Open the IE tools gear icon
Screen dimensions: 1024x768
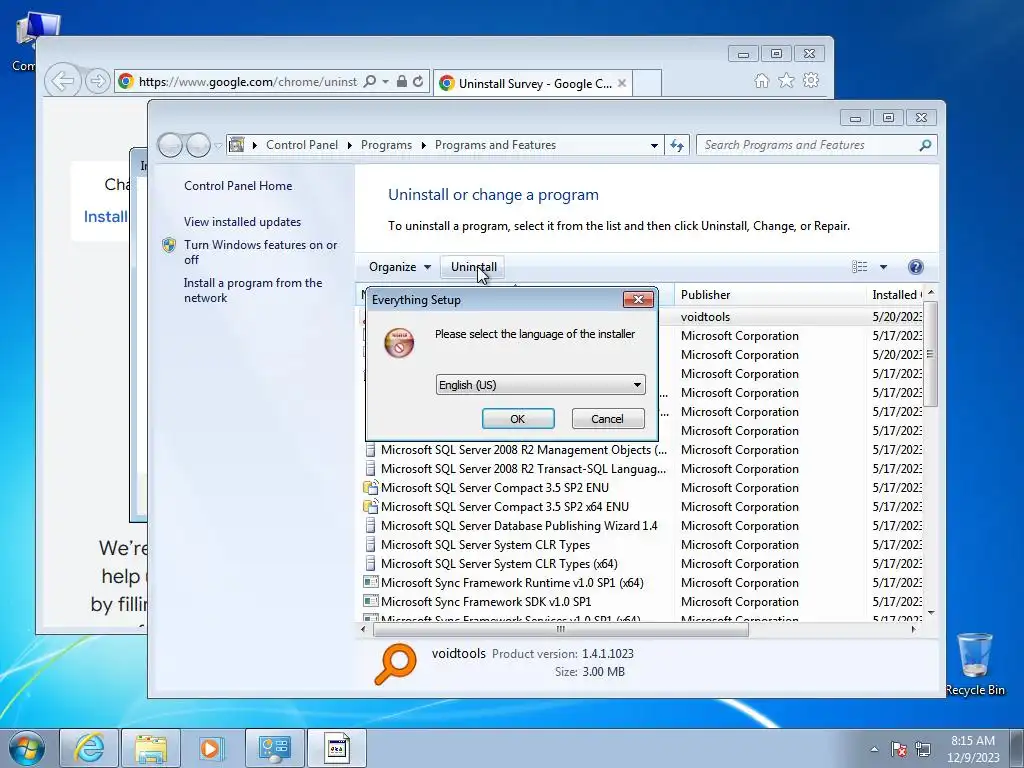pyautogui.click(x=811, y=80)
